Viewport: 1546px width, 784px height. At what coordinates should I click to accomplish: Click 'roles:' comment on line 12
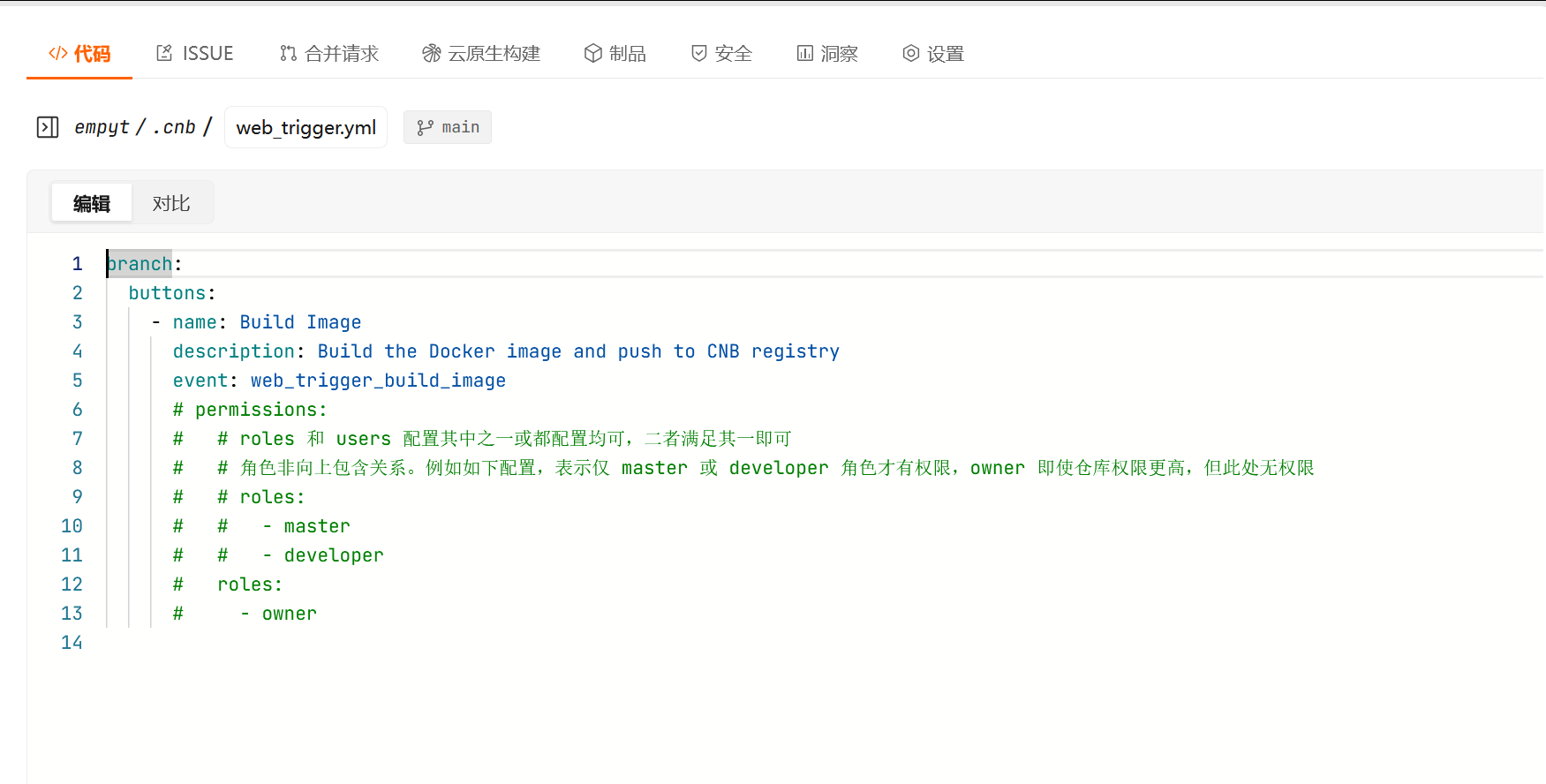[x=250, y=584]
